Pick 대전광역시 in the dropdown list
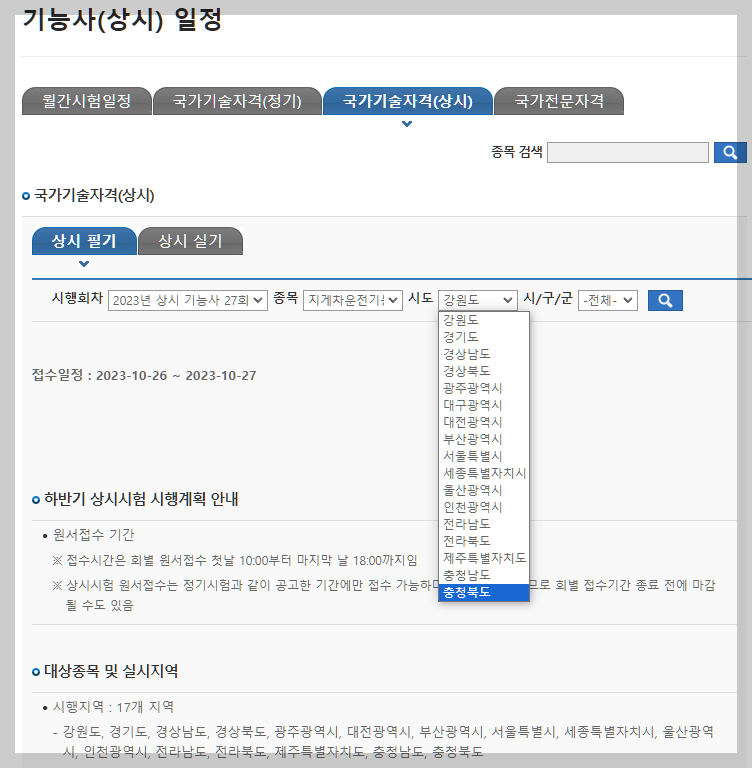Image resolution: width=752 pixels, height=768 pixels. tap(484, 422)
